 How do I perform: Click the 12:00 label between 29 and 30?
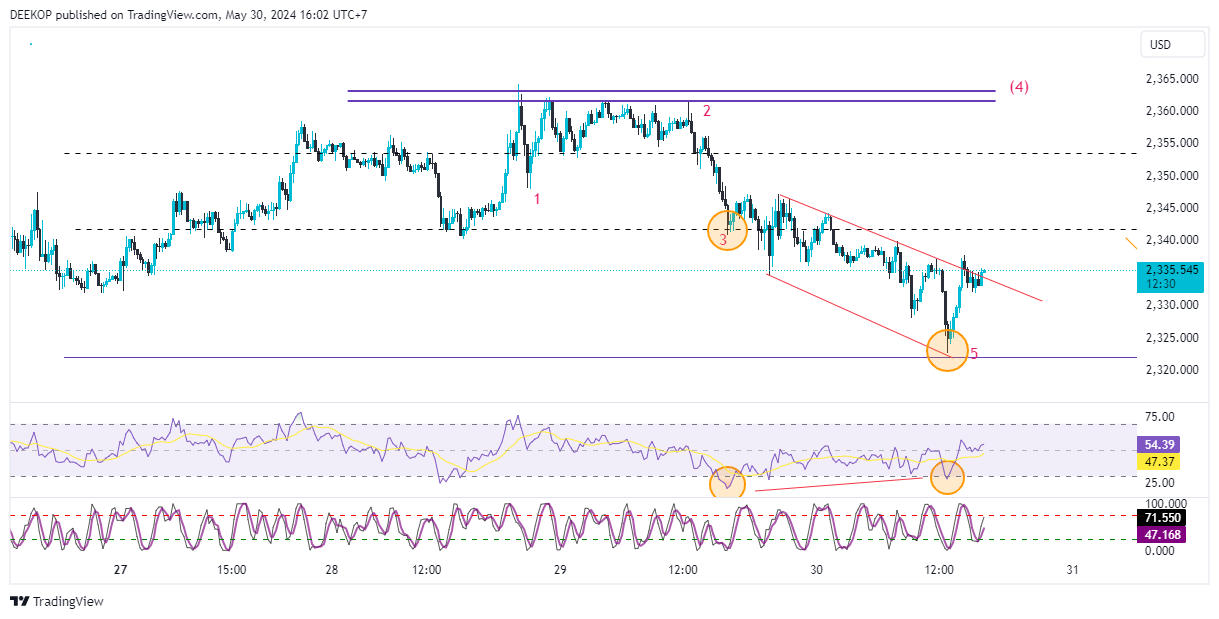coord(683,570)
